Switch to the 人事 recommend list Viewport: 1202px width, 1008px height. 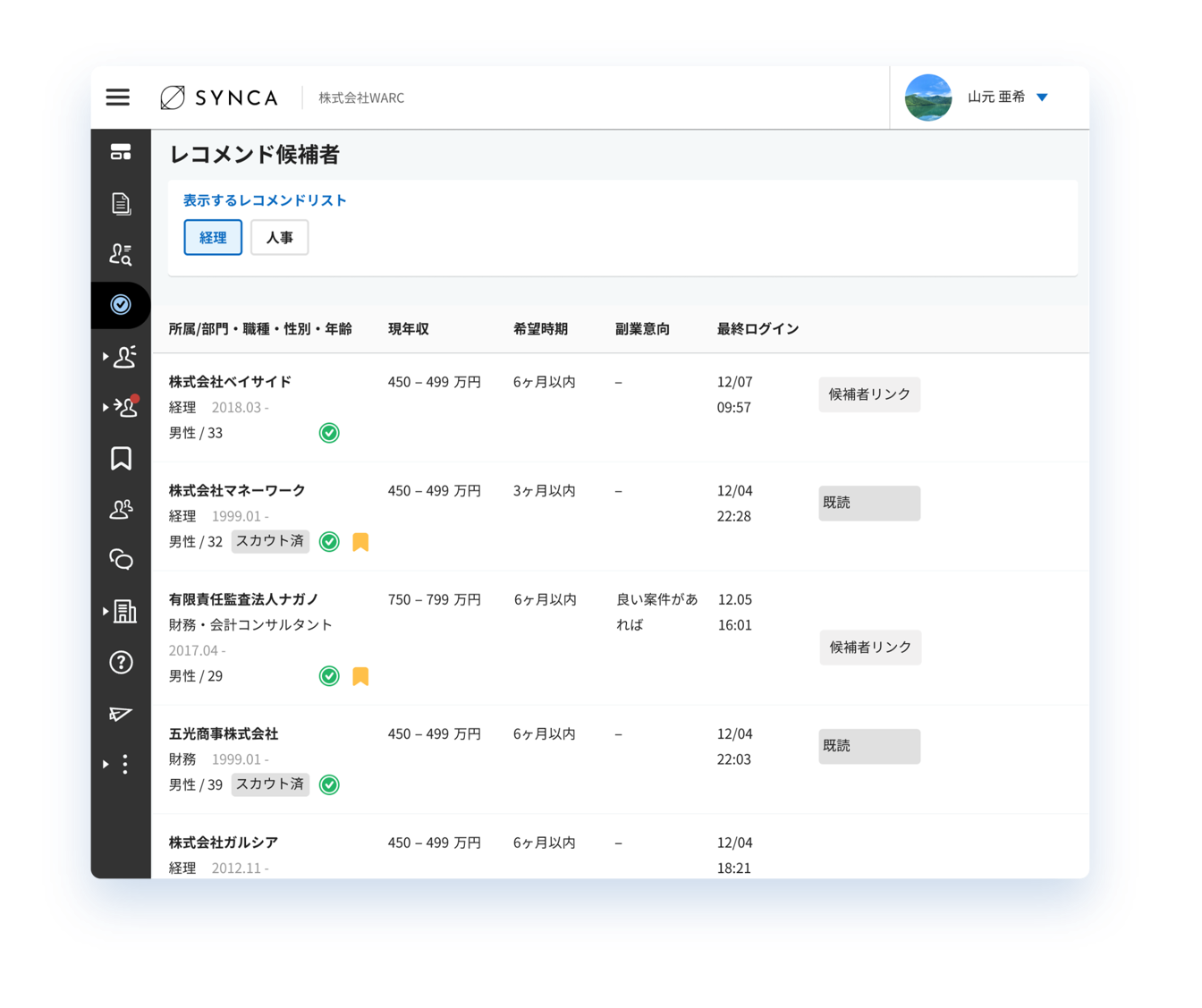(x=279, y=238)
